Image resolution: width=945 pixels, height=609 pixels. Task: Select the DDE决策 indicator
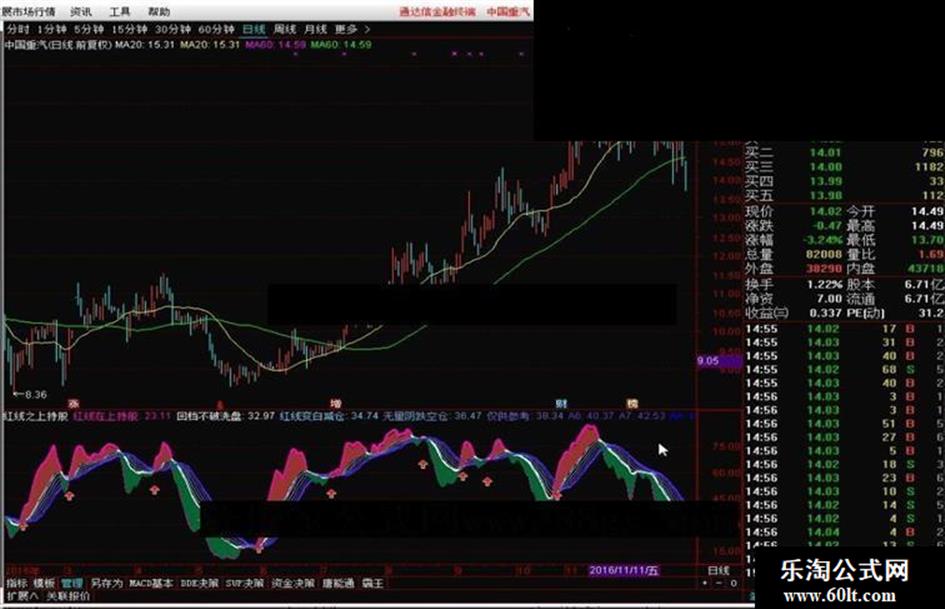click(199, 583)
